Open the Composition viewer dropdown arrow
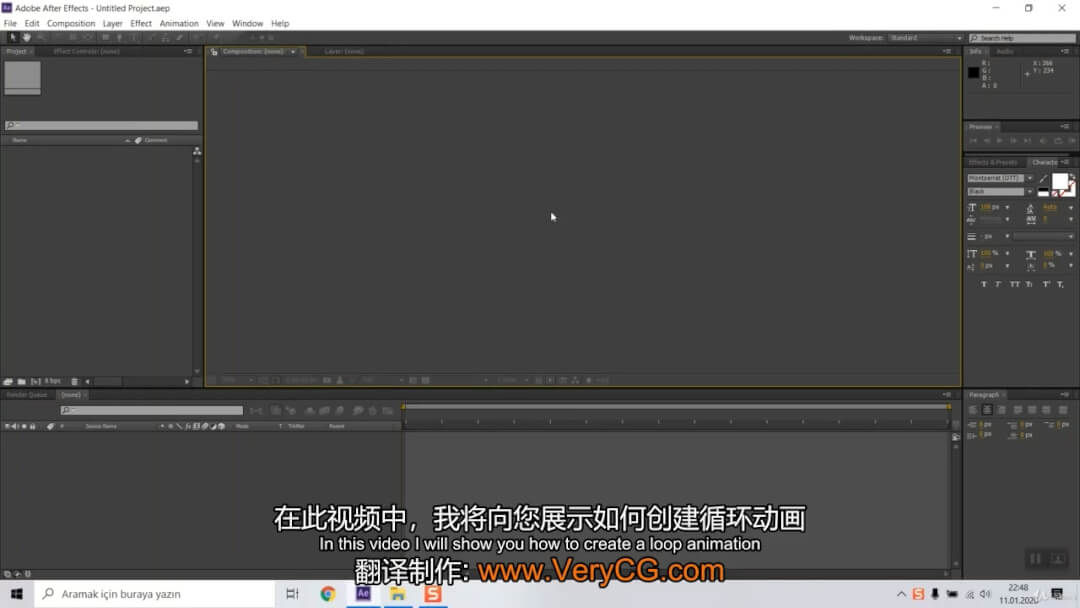1080x608 pixels. tap(293, 52)
